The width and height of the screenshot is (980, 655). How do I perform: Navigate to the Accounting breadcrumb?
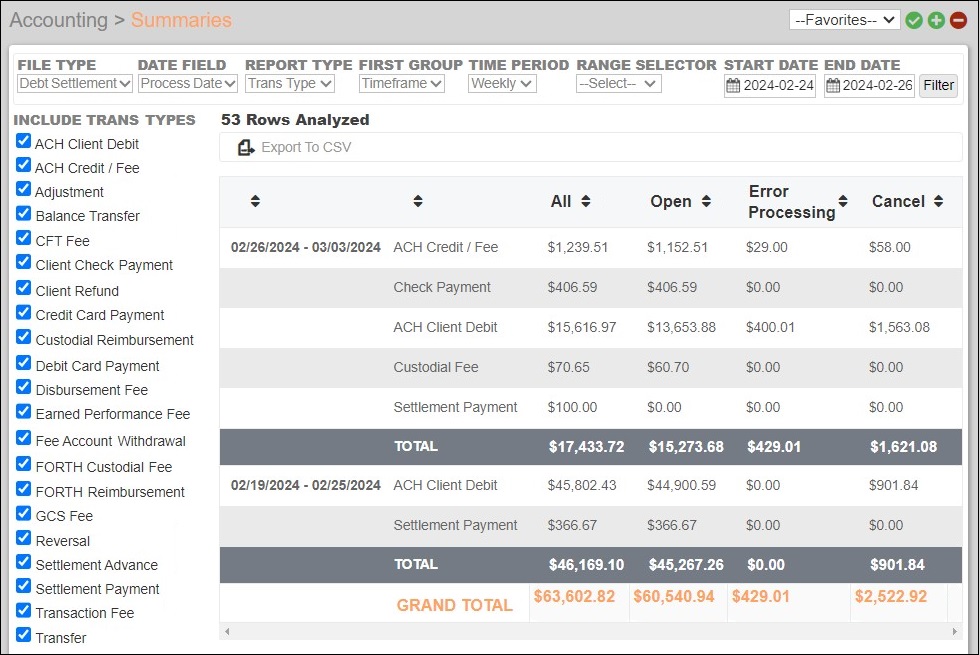[x=60, y=19]
